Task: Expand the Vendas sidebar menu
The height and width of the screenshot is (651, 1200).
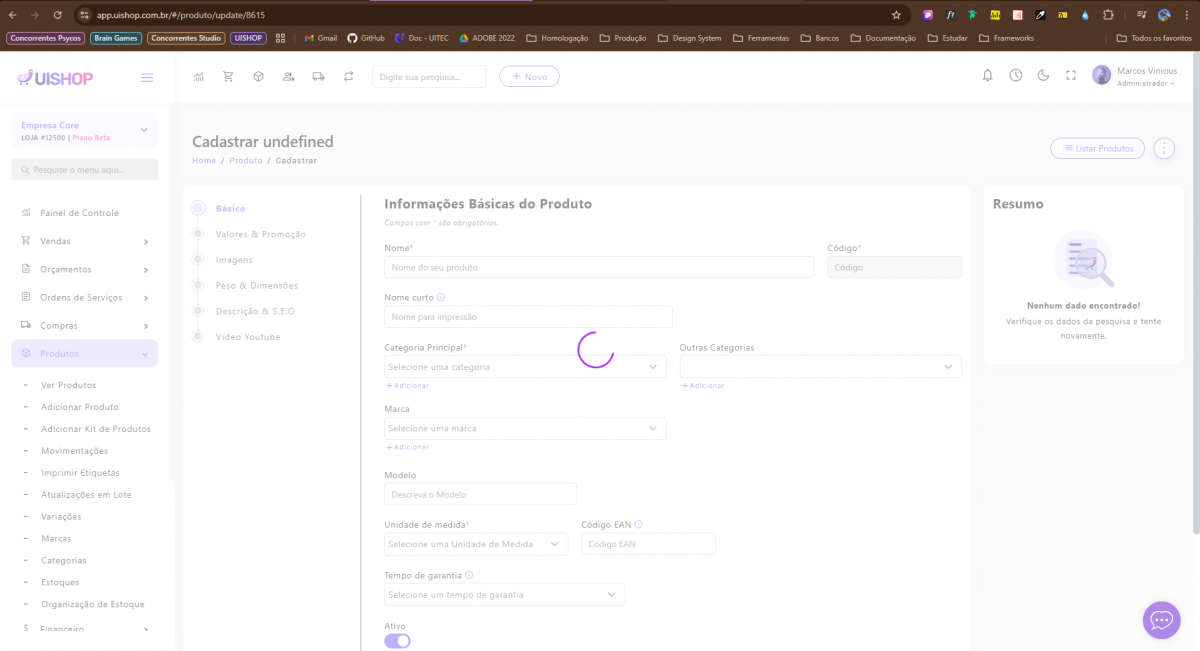Action: coord(85,241)
